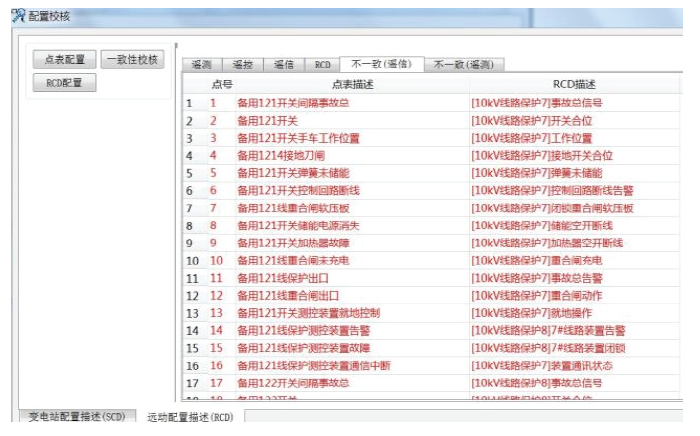
Task: Select the 不一致(遥测) tab
Action: pyautogui.click(x=464, y=65)
